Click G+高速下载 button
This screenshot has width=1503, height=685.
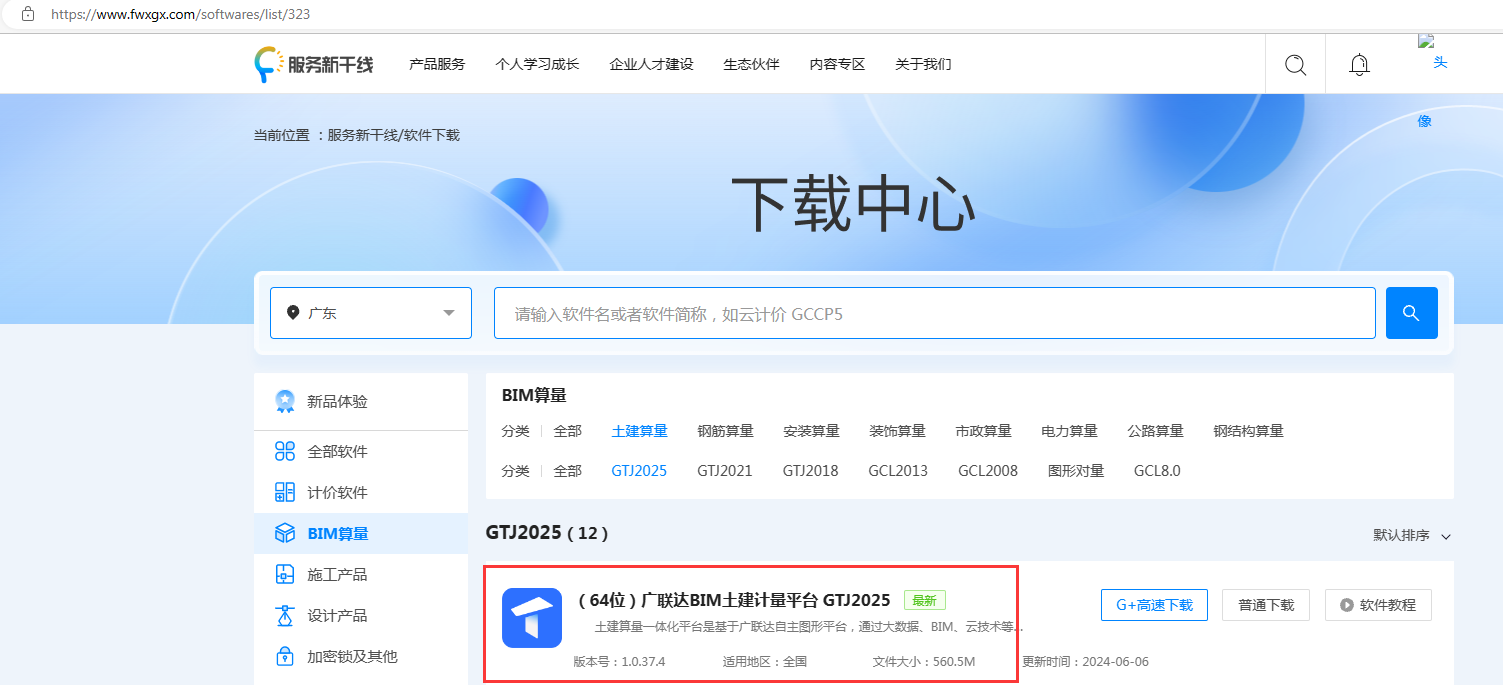(1154, 605)
